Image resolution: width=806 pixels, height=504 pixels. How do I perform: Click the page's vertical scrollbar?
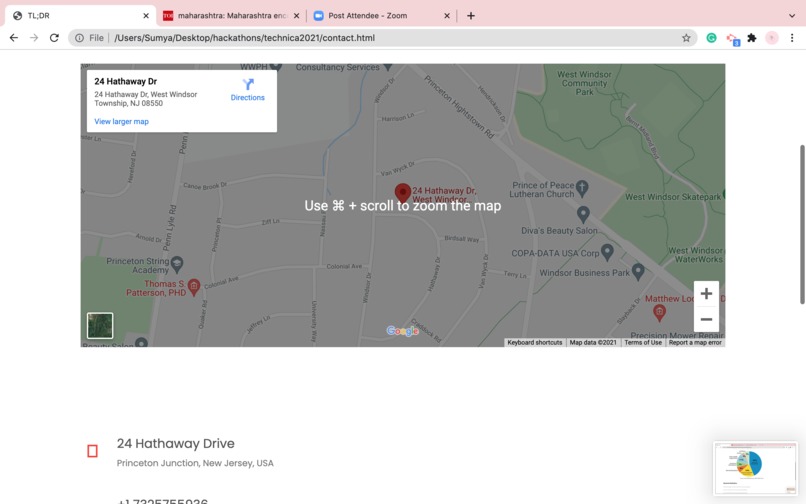click(x=802, y=225)
